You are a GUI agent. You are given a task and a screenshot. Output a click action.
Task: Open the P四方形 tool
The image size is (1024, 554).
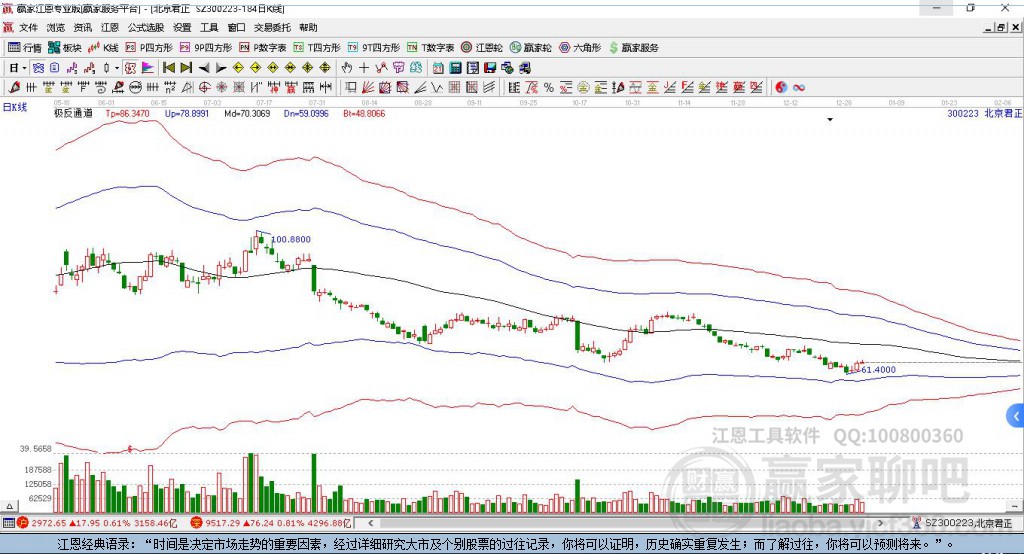(149, 48)
